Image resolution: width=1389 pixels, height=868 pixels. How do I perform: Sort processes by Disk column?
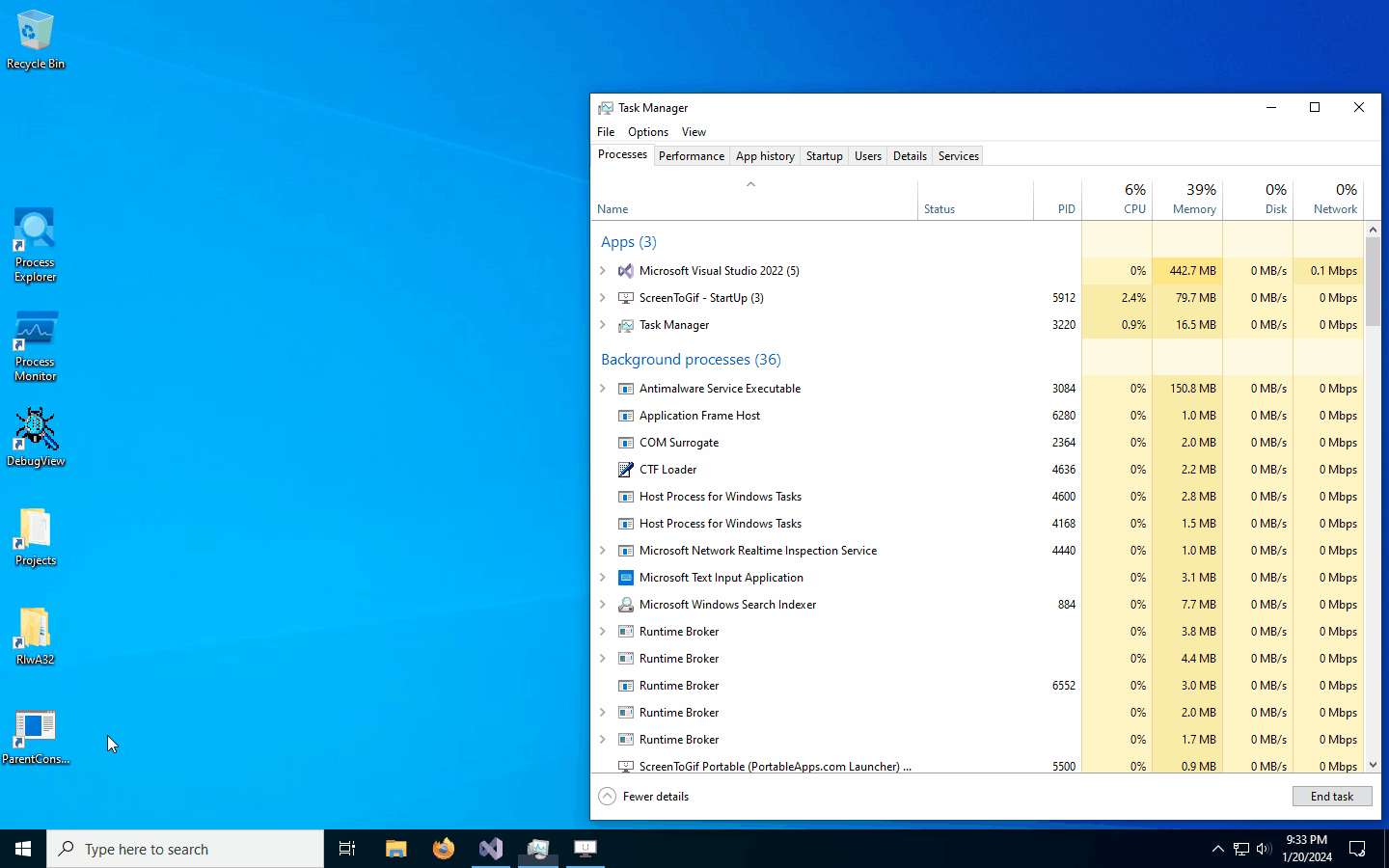1258,201
